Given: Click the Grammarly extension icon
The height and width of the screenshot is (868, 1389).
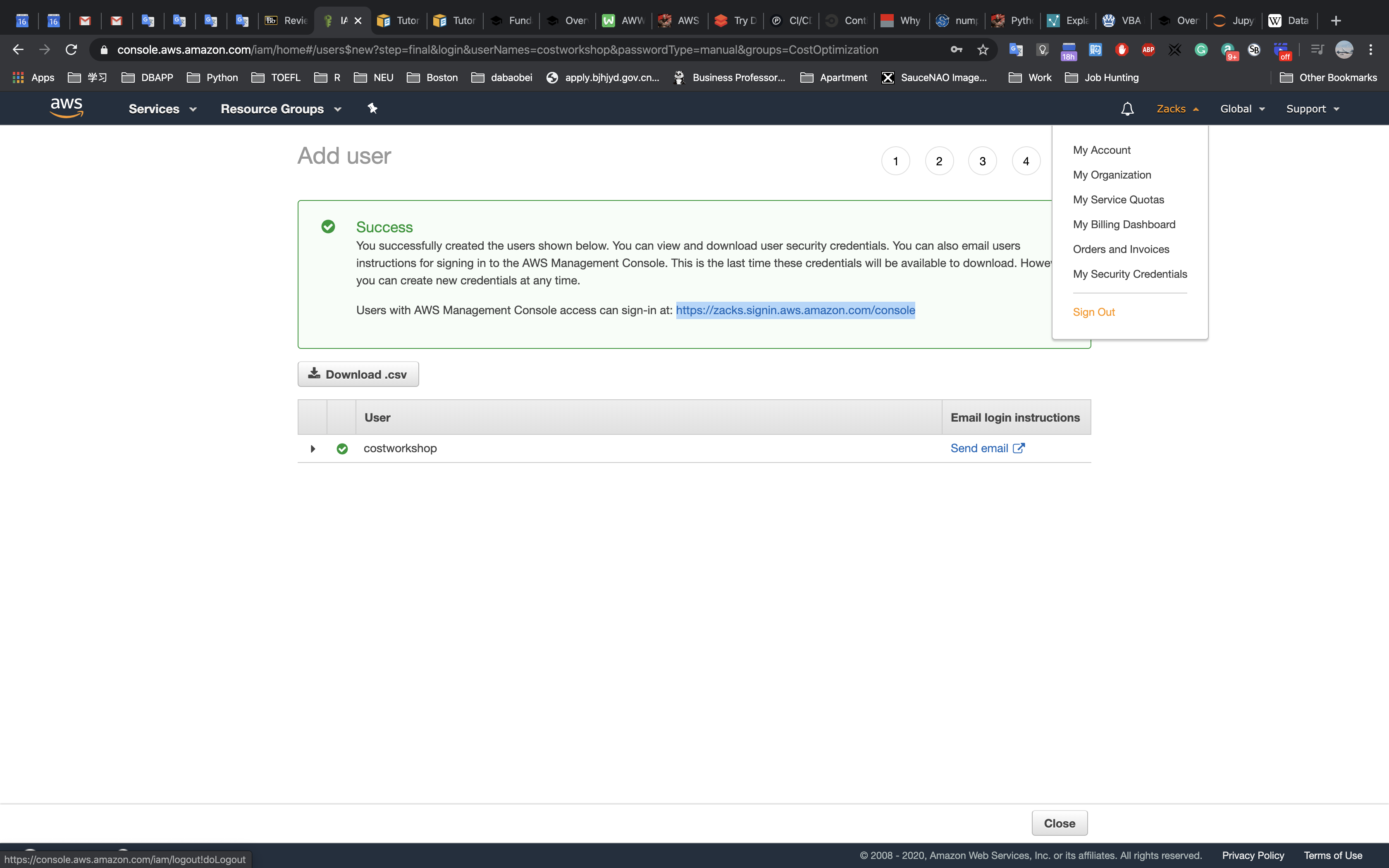Looking at the screenshot, I should click(1201, 50).
